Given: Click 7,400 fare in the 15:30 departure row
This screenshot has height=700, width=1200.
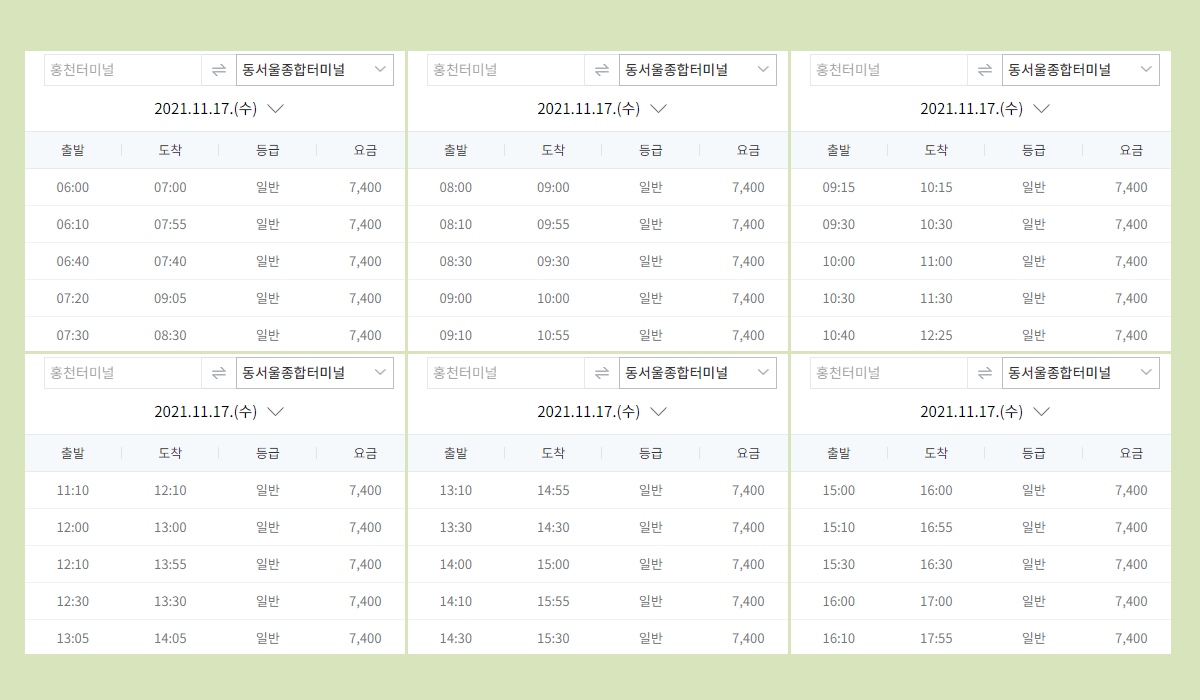Looking at the screenshot, I should point(1131,565).
